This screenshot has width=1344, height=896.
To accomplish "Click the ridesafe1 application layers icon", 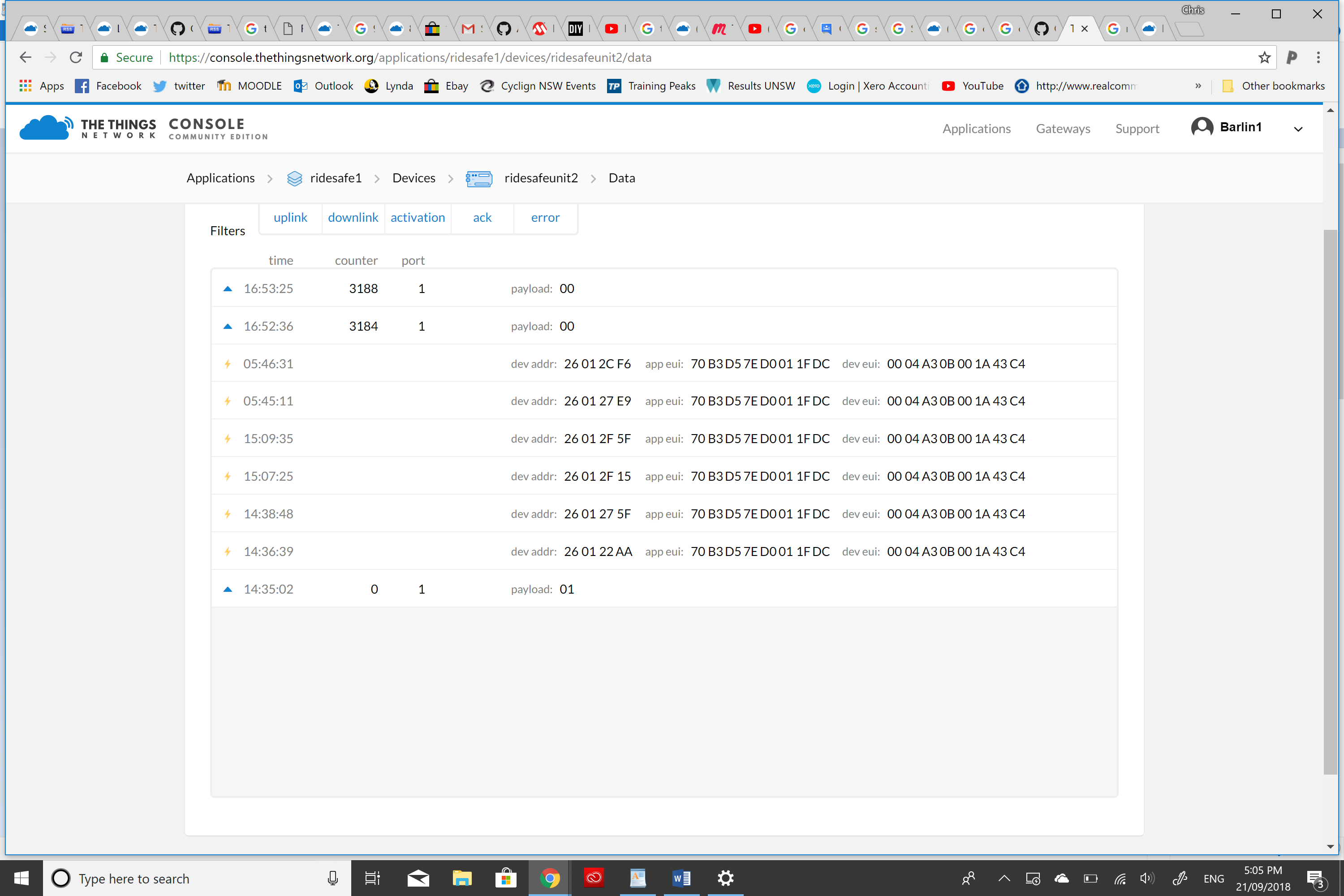I will [294, 179].
